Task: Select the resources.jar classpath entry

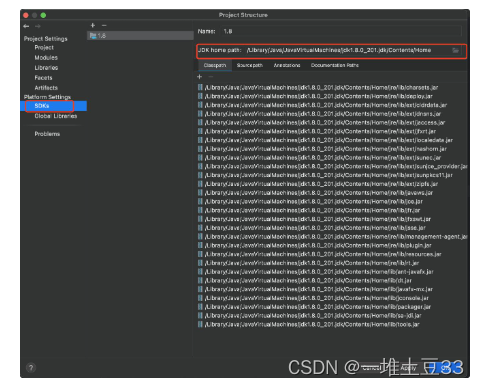Action: click(320, 254)
